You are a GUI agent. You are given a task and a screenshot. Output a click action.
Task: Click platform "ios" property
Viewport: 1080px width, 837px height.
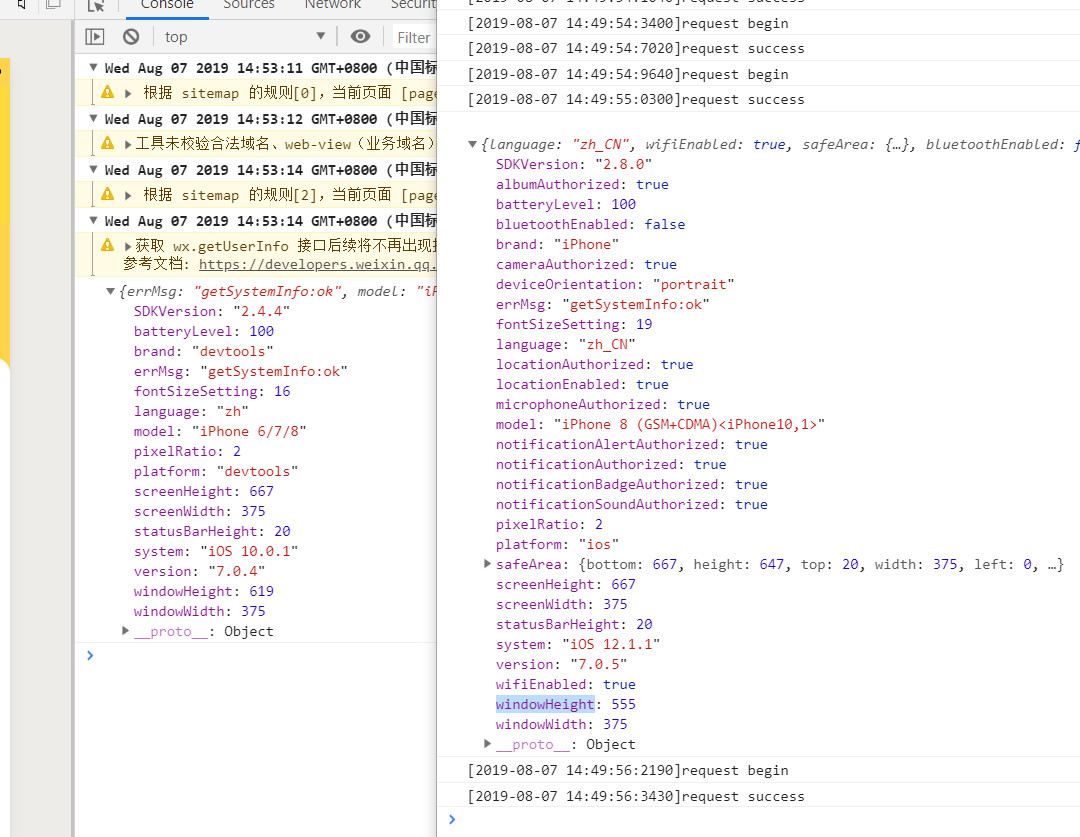point(557,544)
